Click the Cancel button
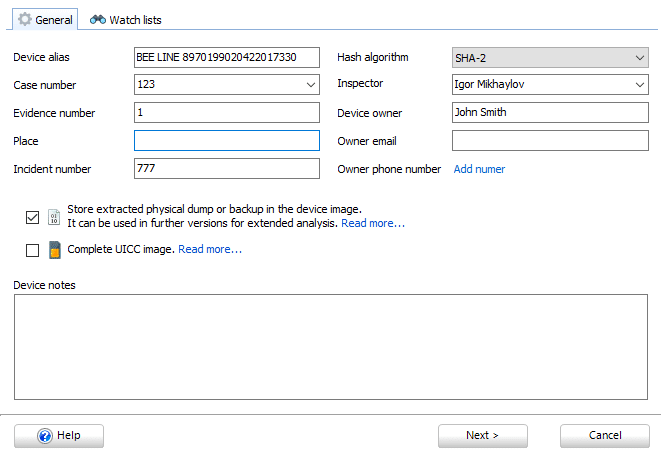Viewport: 661px width, 454px height. (605, 436)
